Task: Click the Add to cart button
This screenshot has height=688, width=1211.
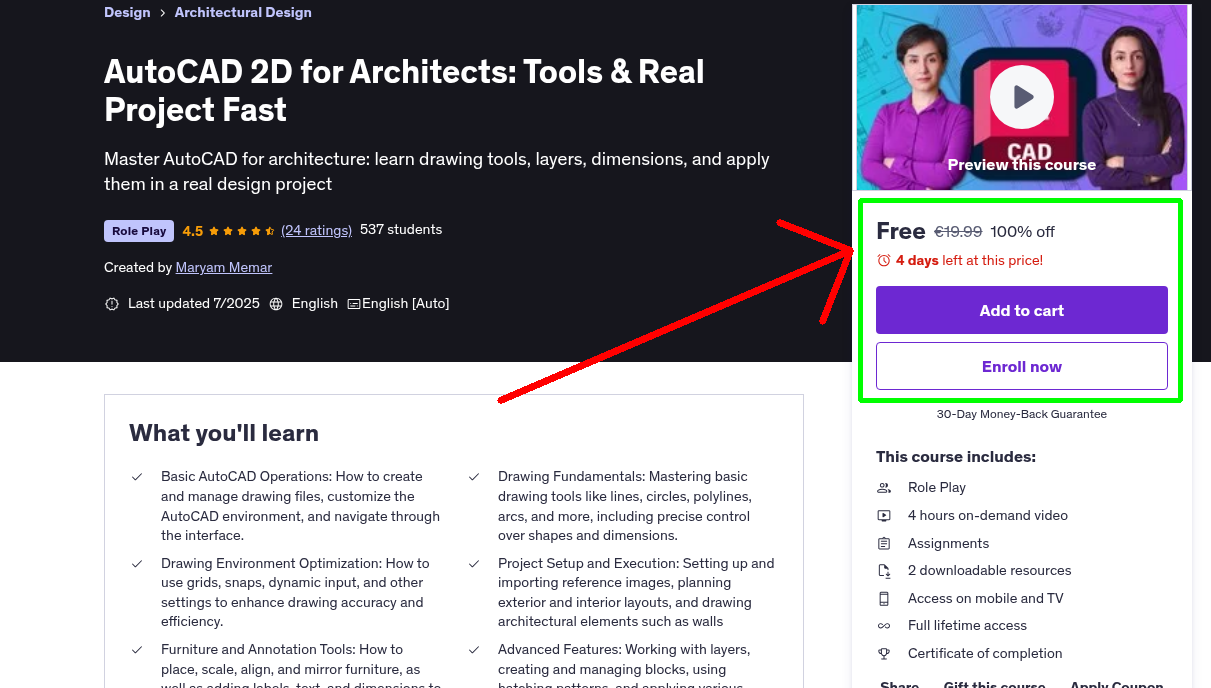Action: [1022, 310]
